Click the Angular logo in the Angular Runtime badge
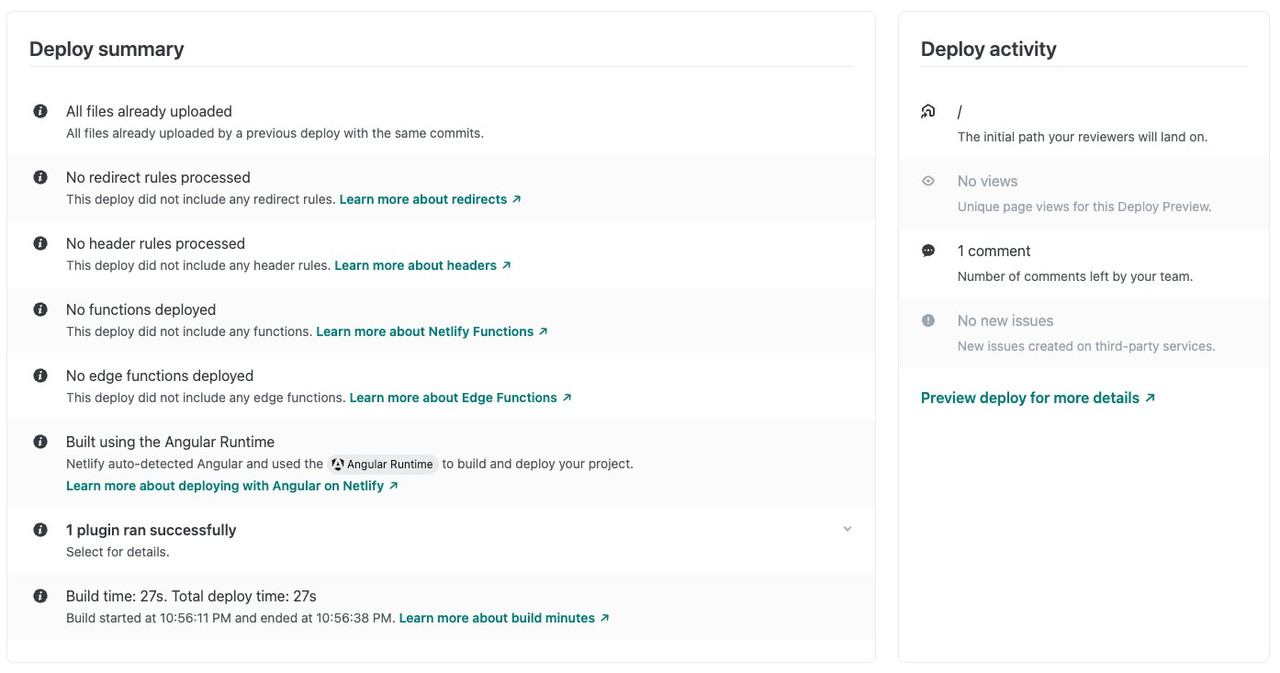Screen dimensions: 1280x673 click(x=338, y=464)
